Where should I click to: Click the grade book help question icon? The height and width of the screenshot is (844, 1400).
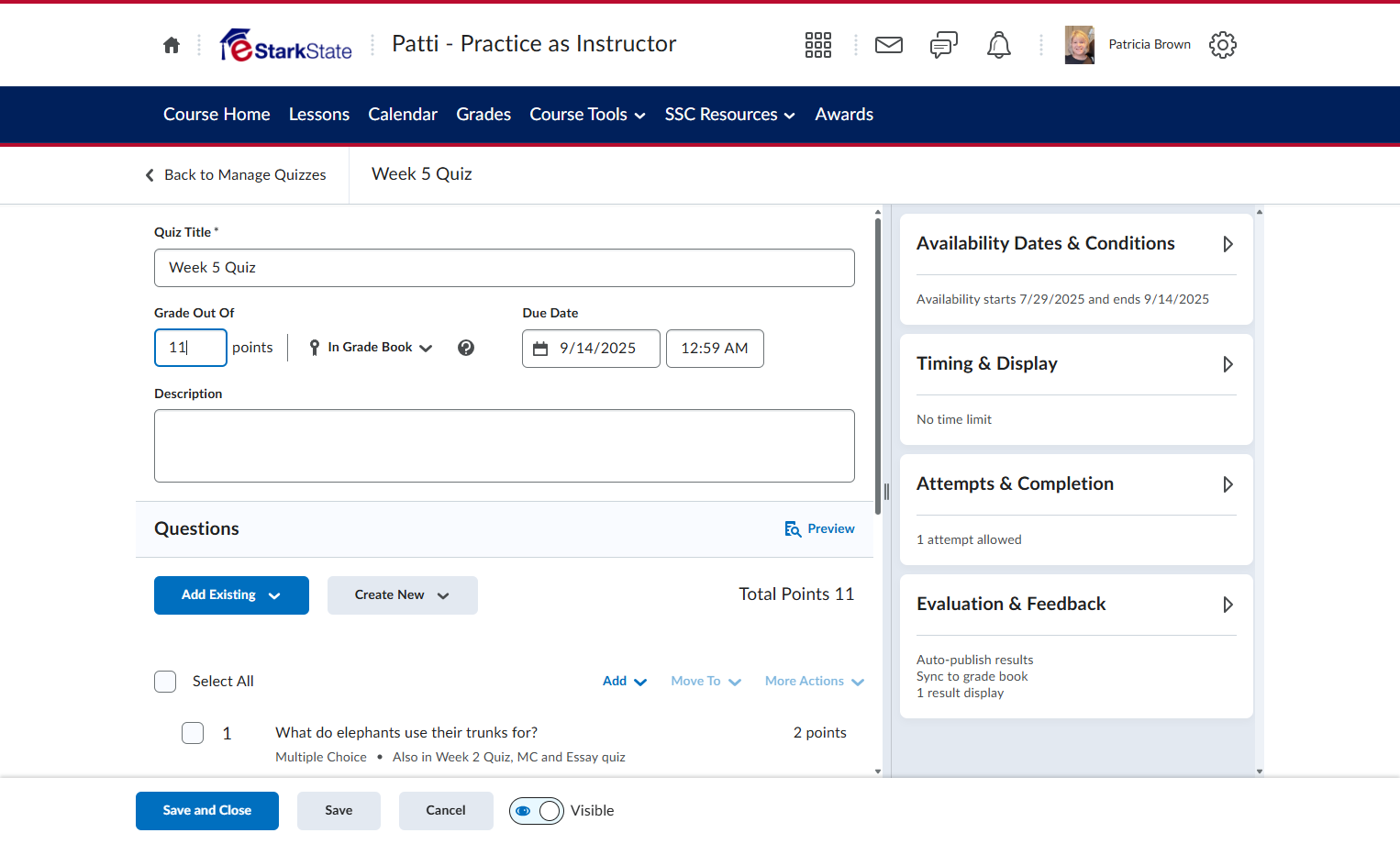[466, 348]
